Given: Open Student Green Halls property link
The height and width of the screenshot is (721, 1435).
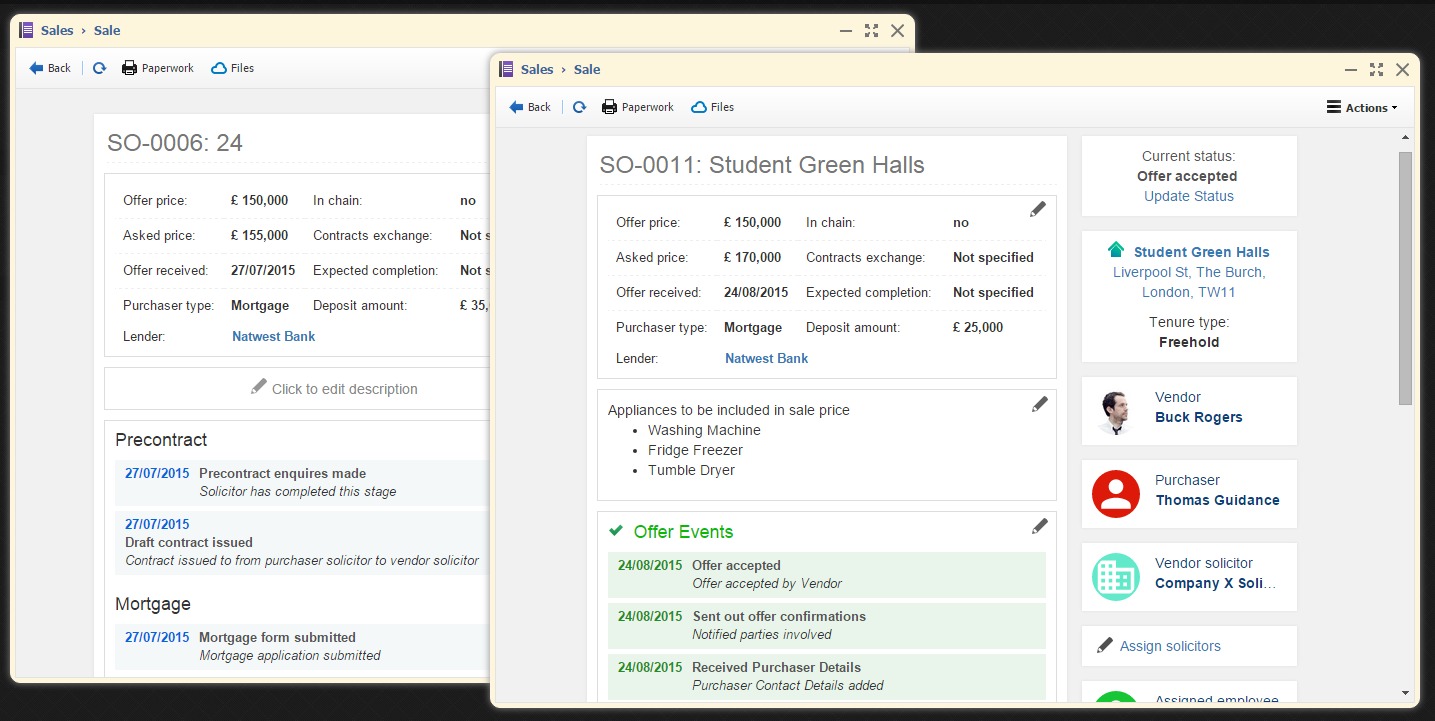Looking at the screenshot, I should pos(1201,252).
